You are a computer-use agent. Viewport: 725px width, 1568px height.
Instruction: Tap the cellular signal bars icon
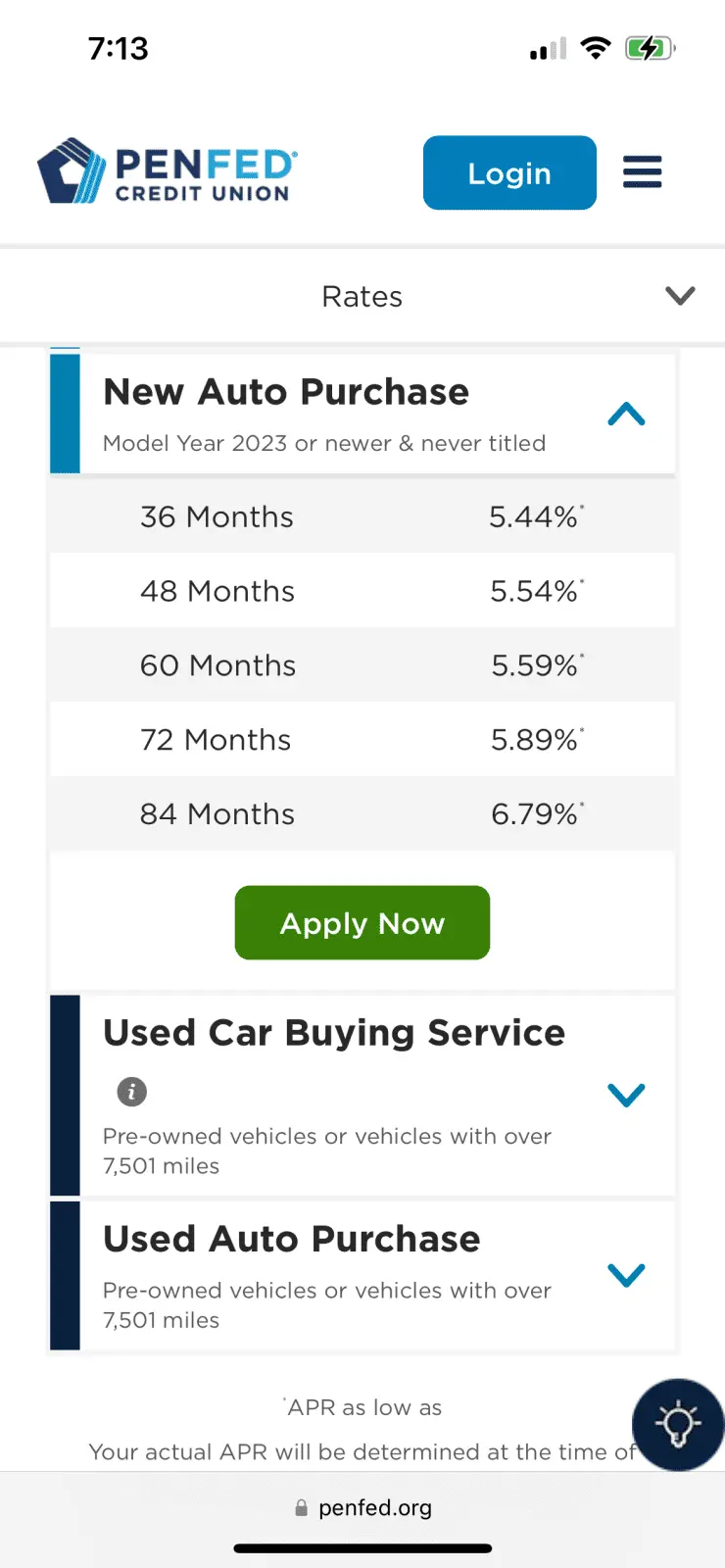(x=549, y=49)
